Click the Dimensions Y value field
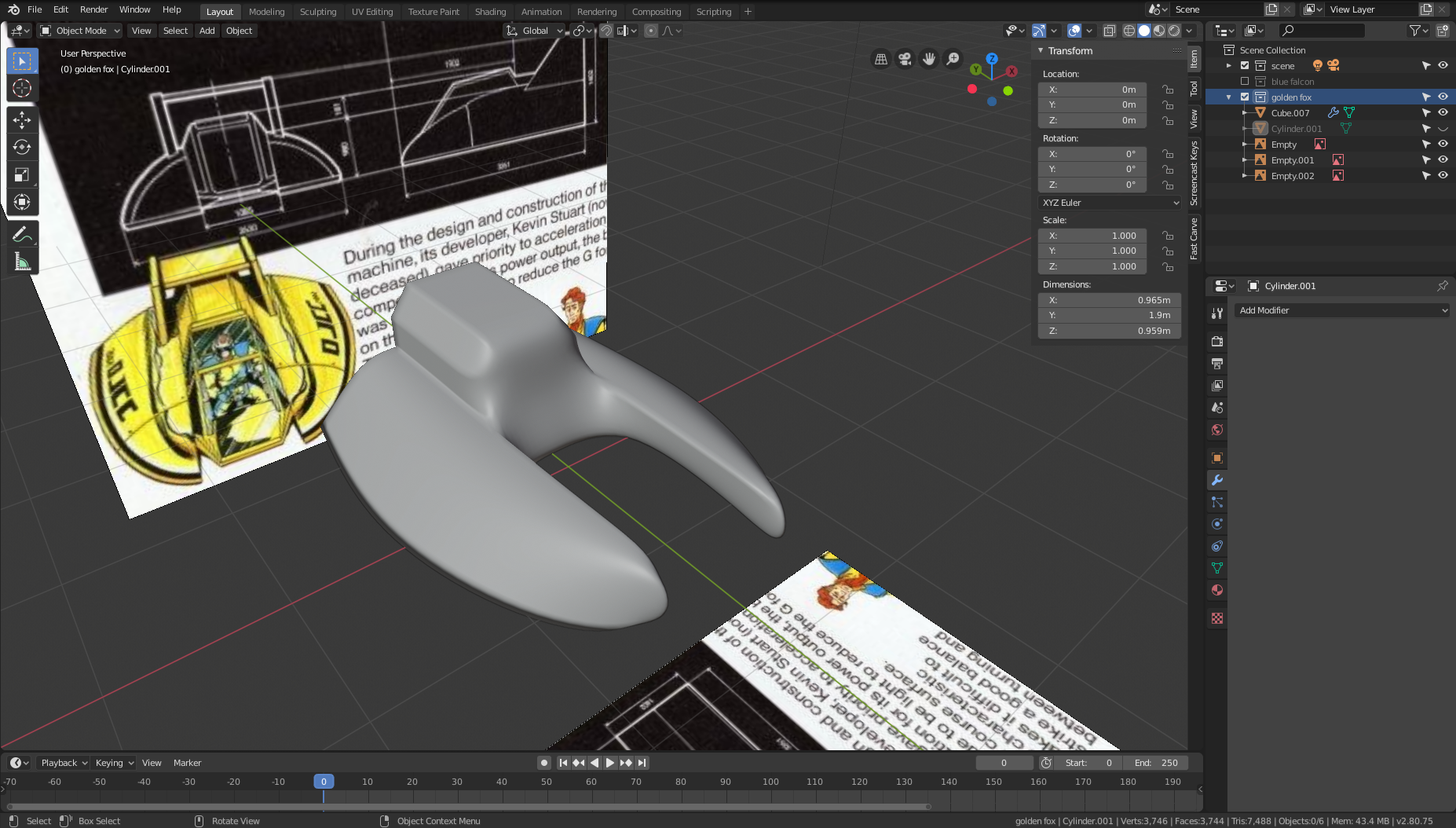The image size is (1456, 828). [x=1110, y=315]
